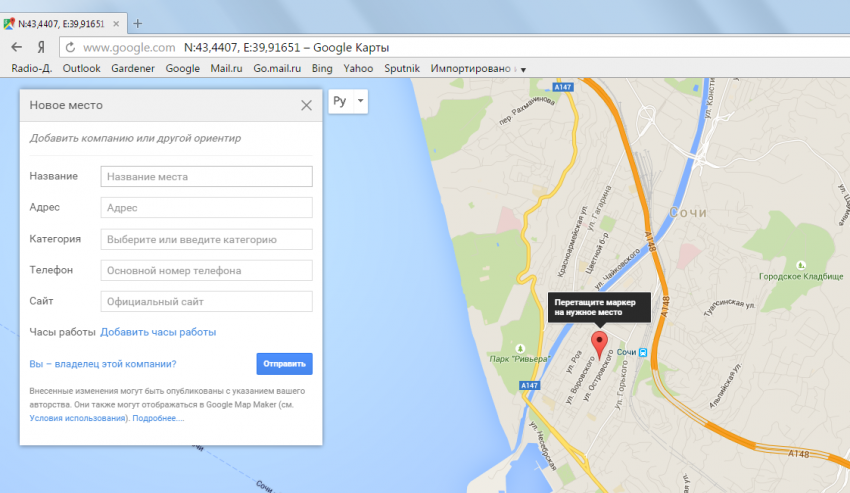Open a new browser tab
This screenshot has height=493, width=850.
click(x=137, y=23)
